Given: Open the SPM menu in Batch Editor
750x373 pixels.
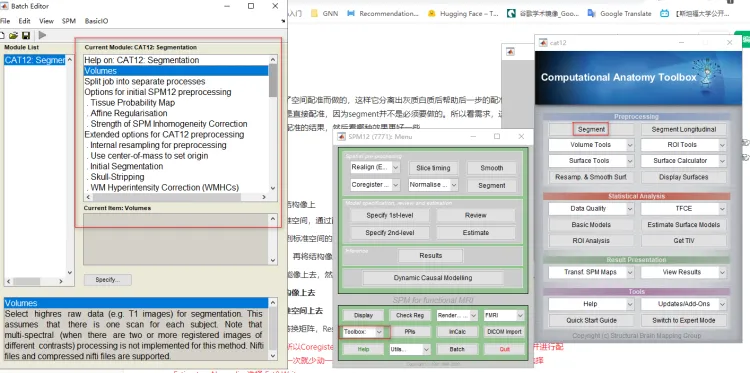Looking at the screenshot, I should pos(68,21).
